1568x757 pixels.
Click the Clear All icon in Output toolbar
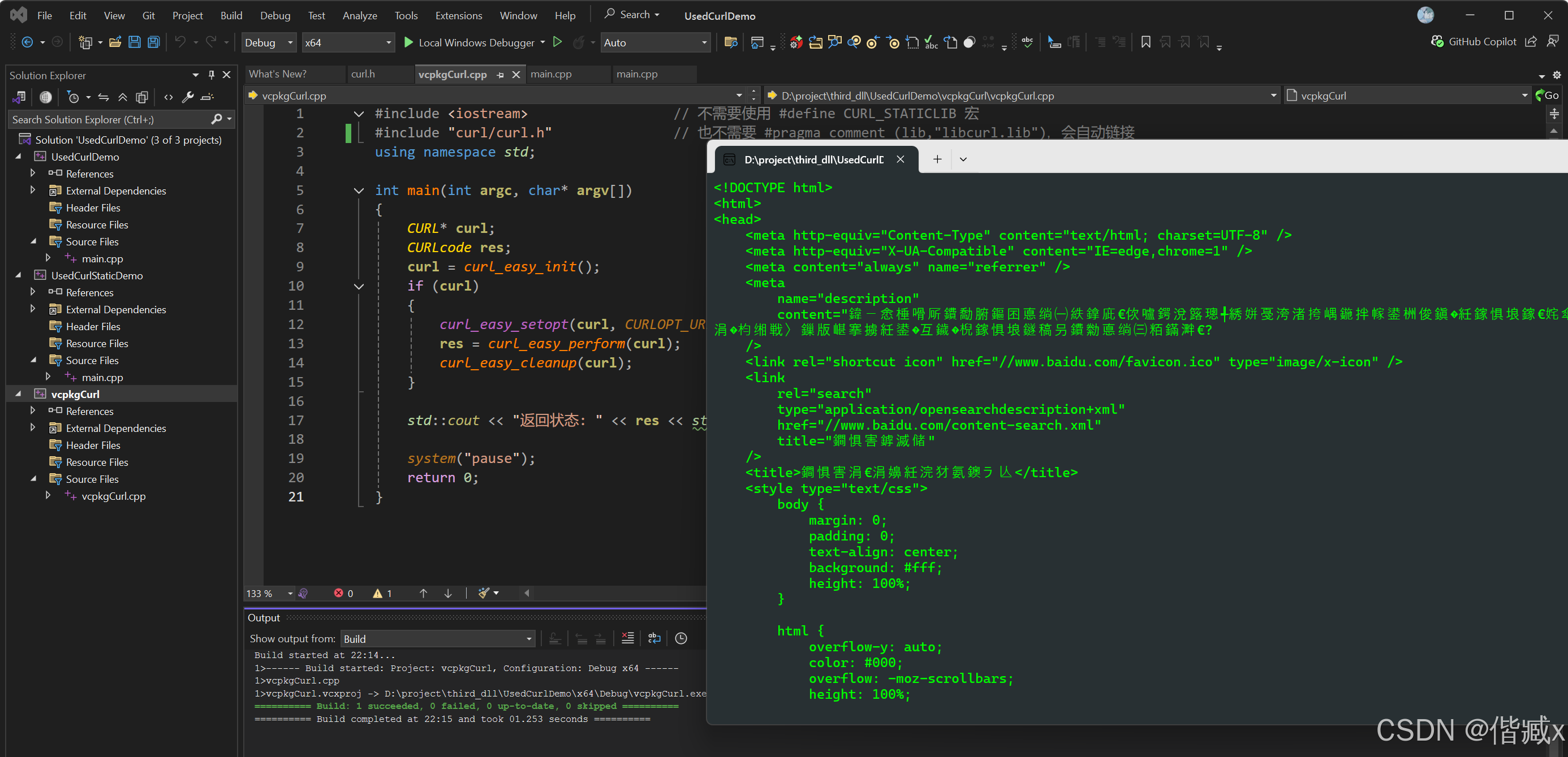pyautogui.click(x=627, y=638)
